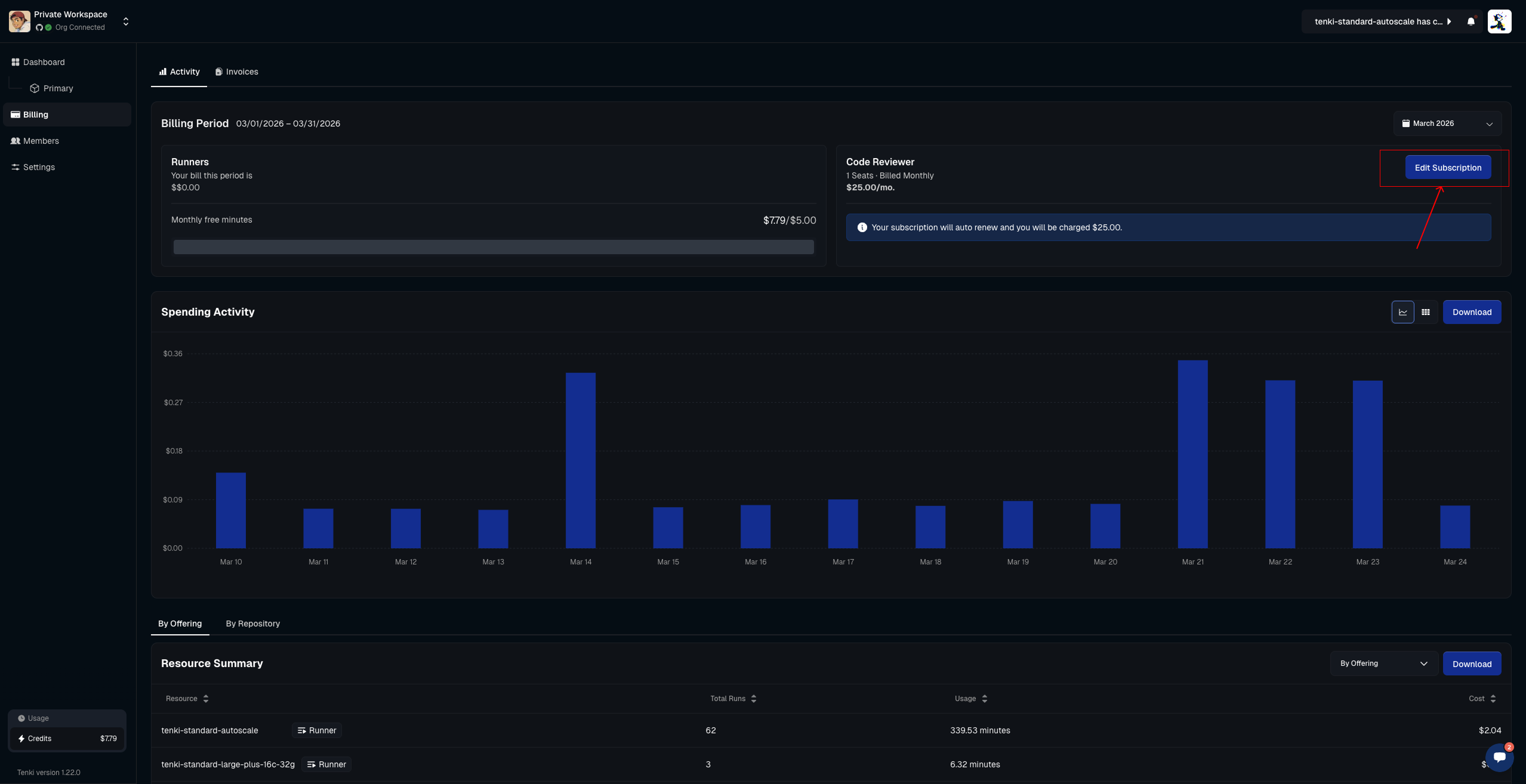The height and width of the screenshot is (784, 1526).
Task: Open Dashboard from the sidebar
Action: [44, 62]
